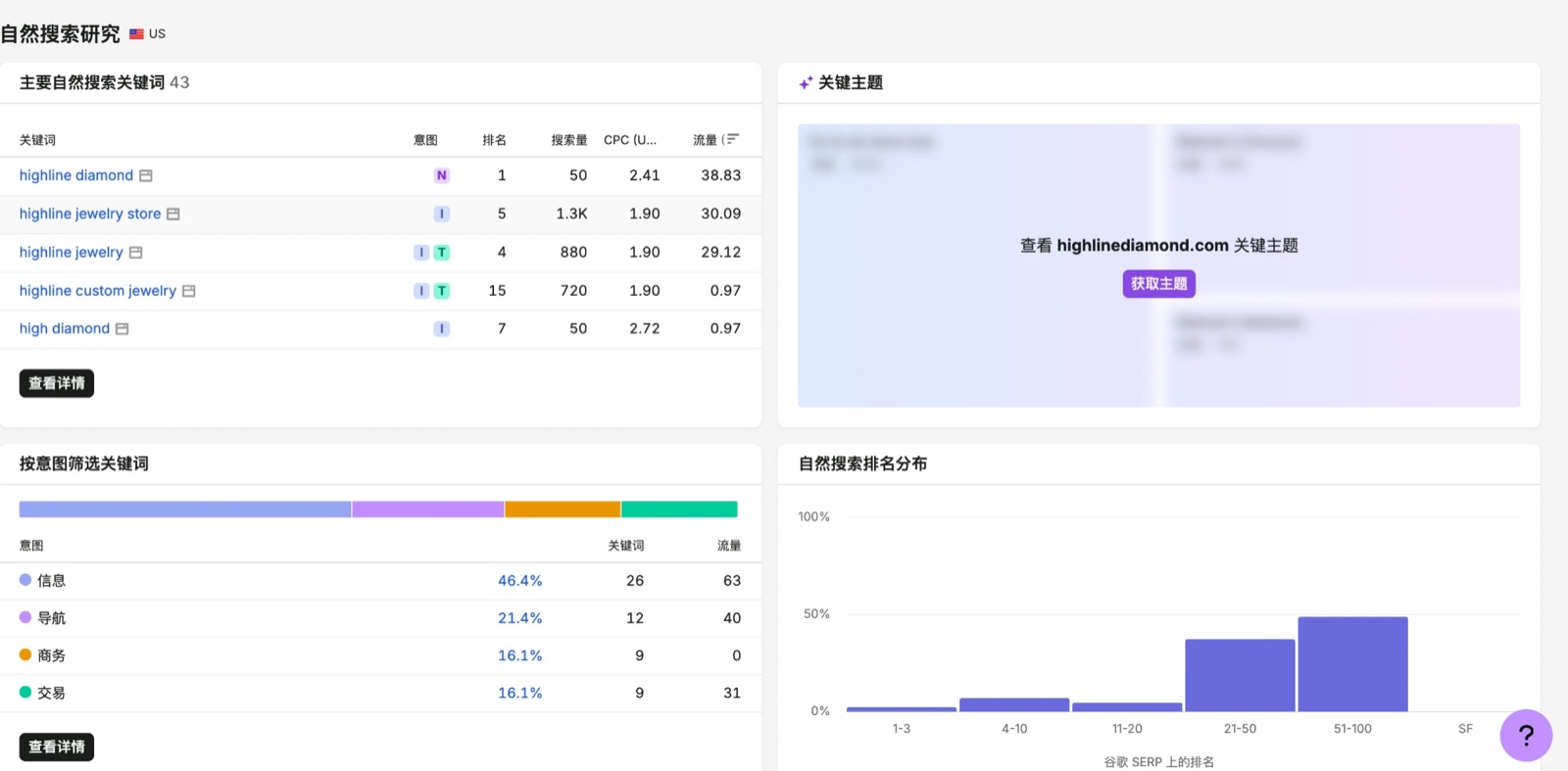Click the 信息 intent row label
Image resolution: width=1568 pixels, height=771 pixels.
click(51, 581)
